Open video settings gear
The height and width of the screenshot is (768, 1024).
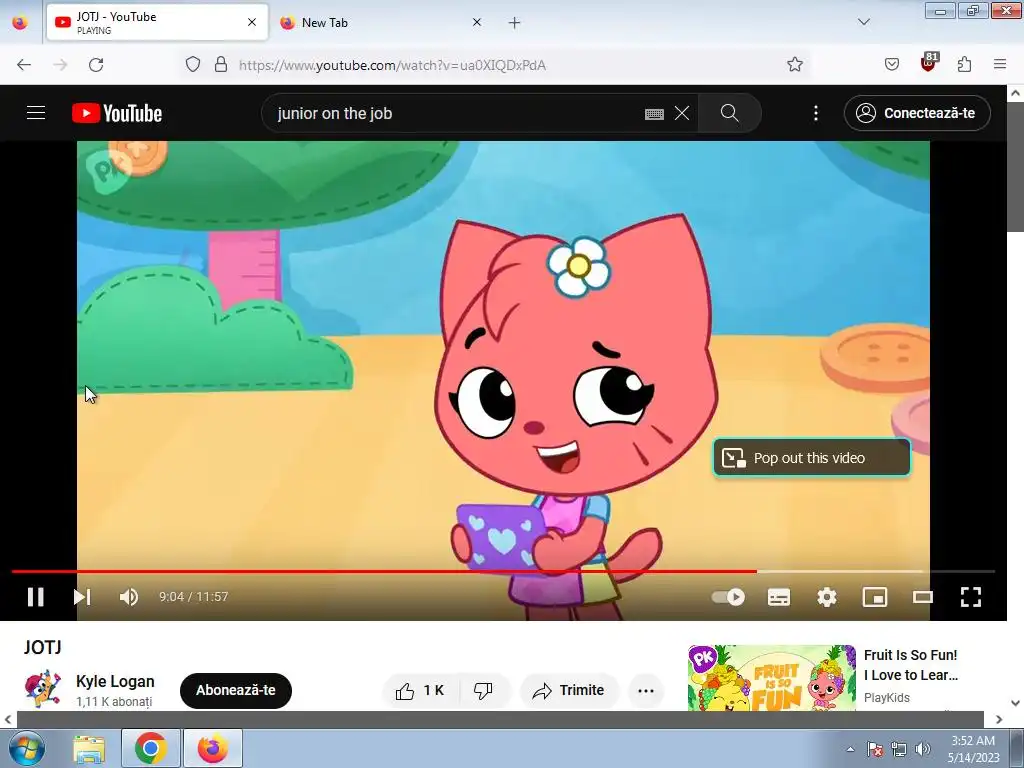click(827, 597)
